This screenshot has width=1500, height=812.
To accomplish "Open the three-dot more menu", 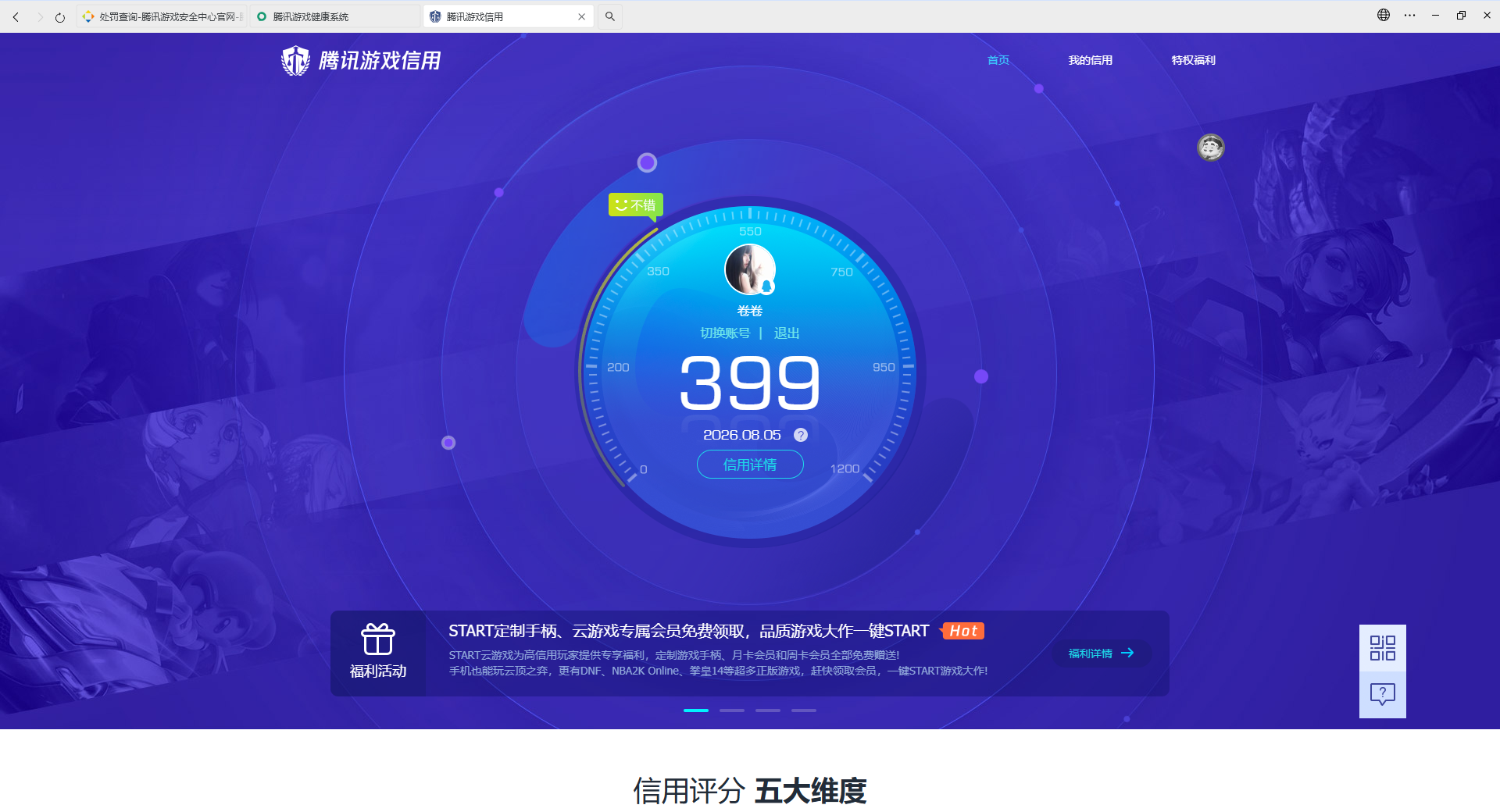I will [1409, 15].
